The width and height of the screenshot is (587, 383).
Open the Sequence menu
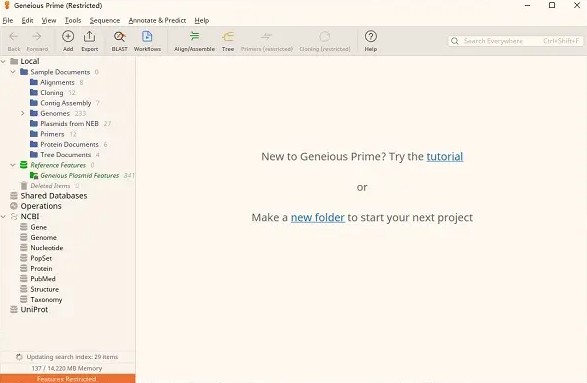point(105,20)
